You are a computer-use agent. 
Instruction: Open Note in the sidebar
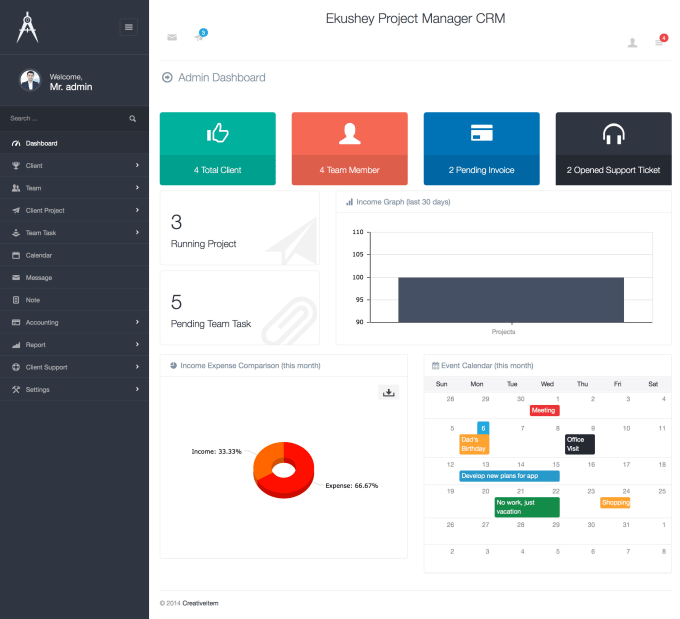click(x=74, y=300)
